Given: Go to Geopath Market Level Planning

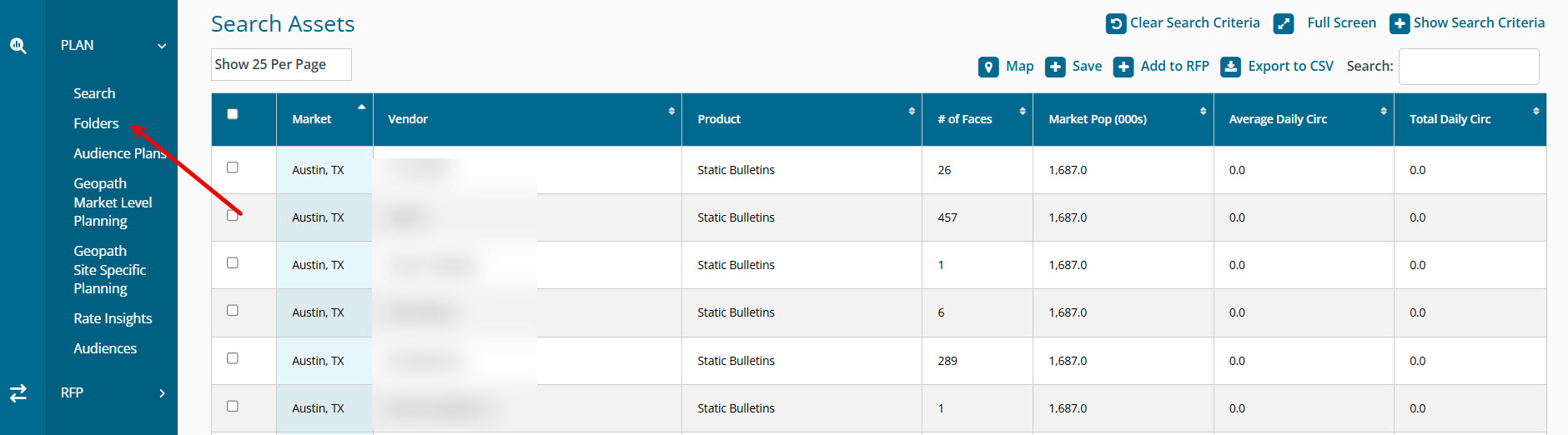Looking at the screenshot, I should point(113,202).
